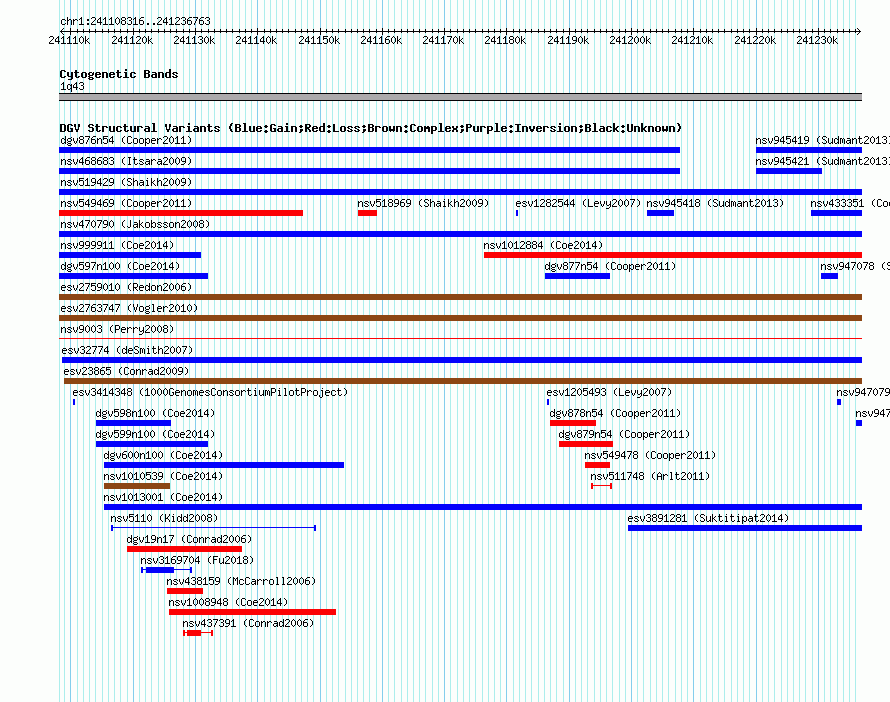
Task: Click the 241200k ruler tick label
Action: pos(630,40)
